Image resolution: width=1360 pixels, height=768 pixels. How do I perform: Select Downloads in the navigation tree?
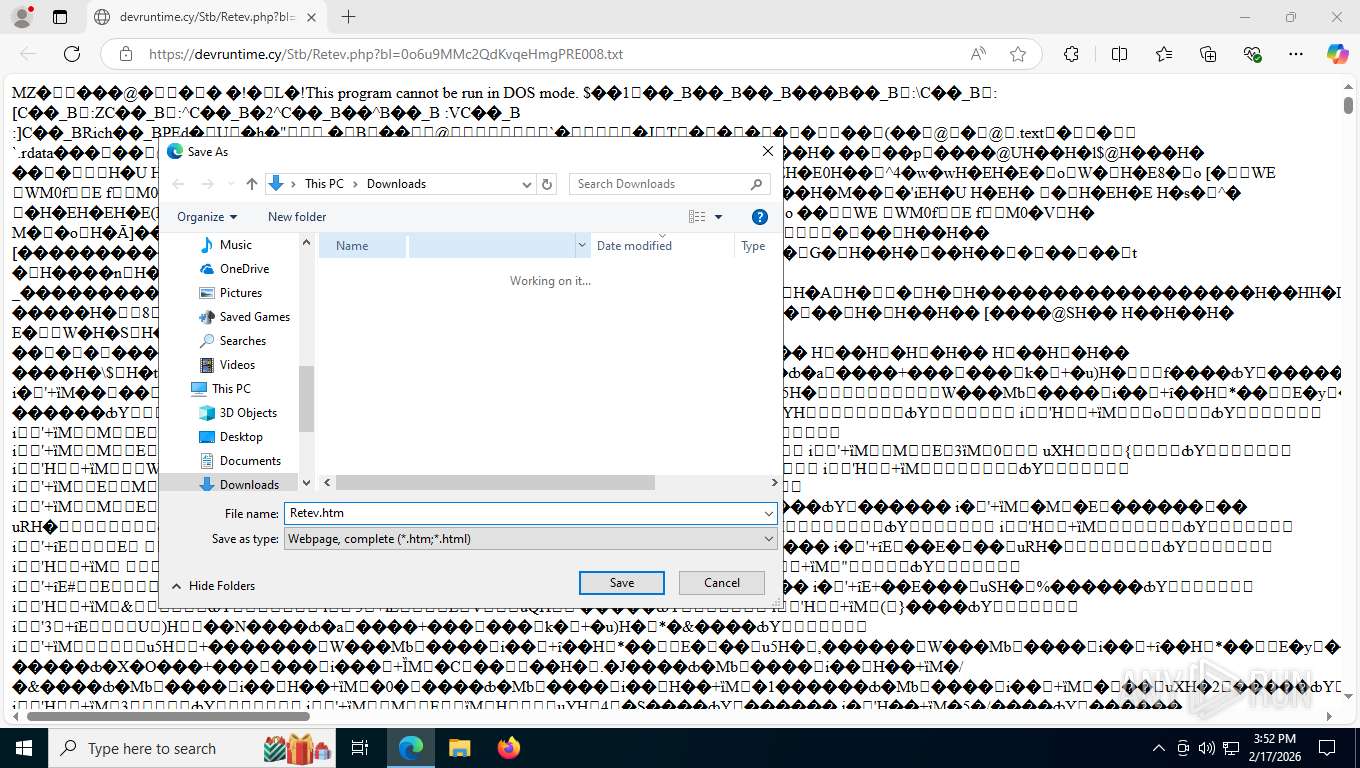pos(249,485)
